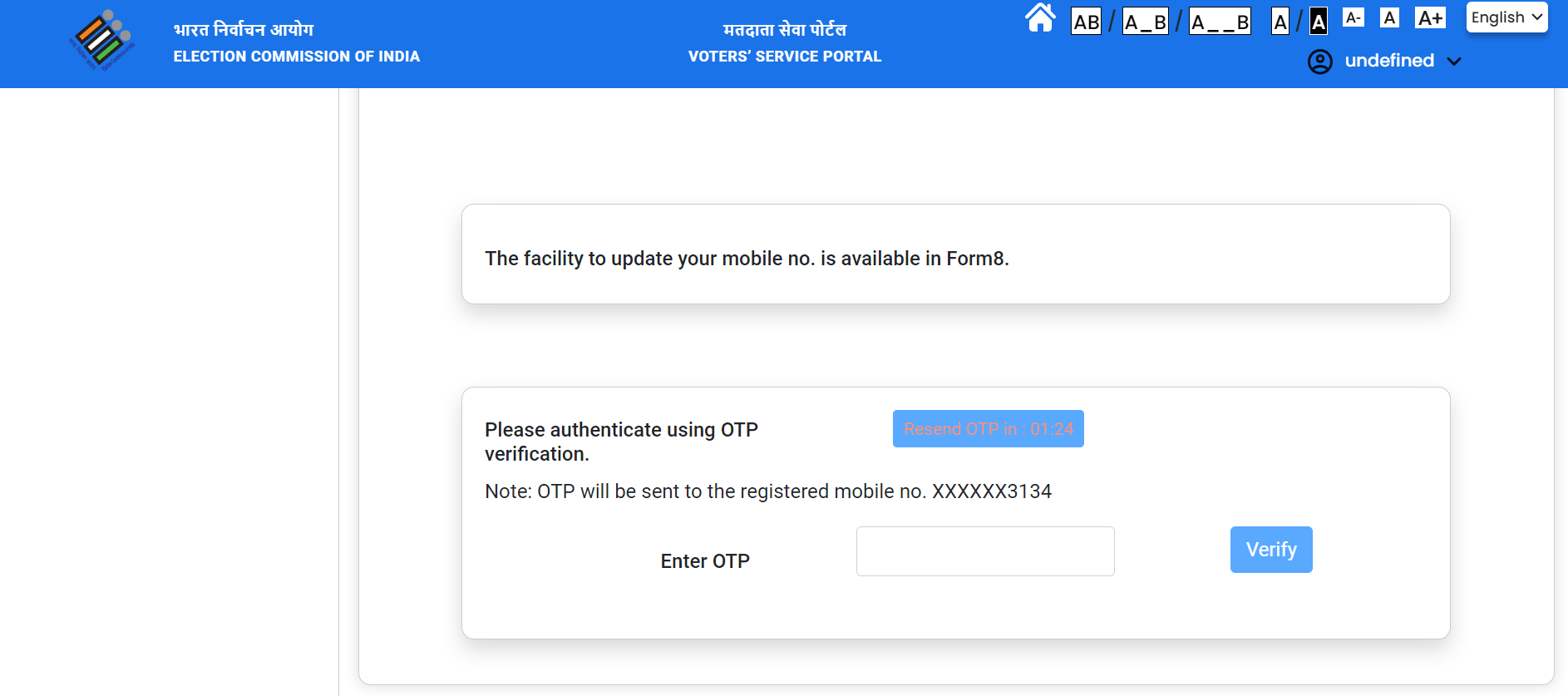Switch to light contrast white A
This screenshot has width=1568, height=696.
point(1280,22)
